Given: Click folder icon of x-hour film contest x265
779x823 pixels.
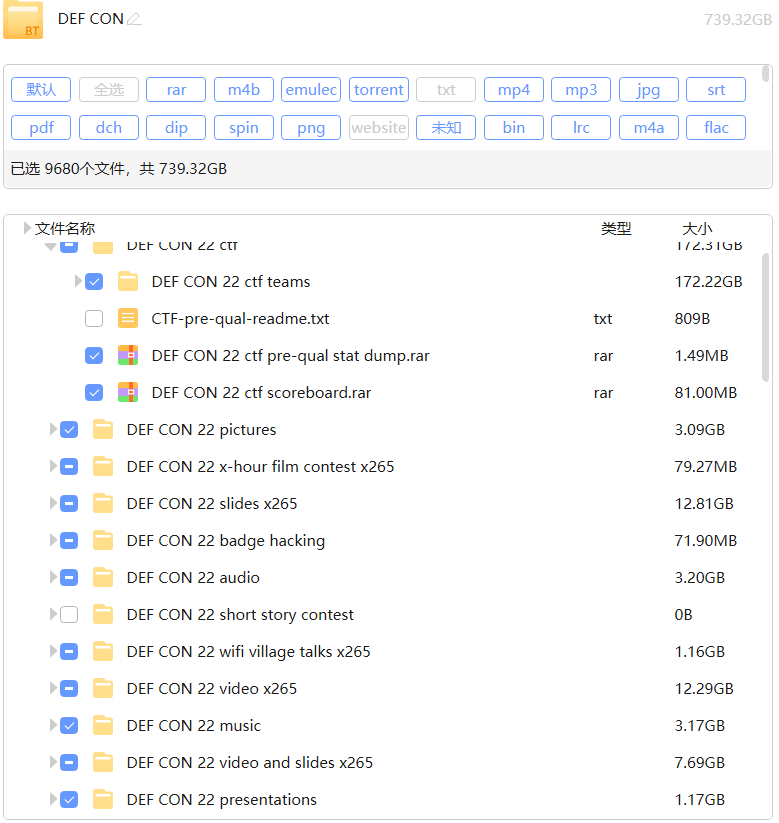Looking at the screenshot, I should coord(103,466).
